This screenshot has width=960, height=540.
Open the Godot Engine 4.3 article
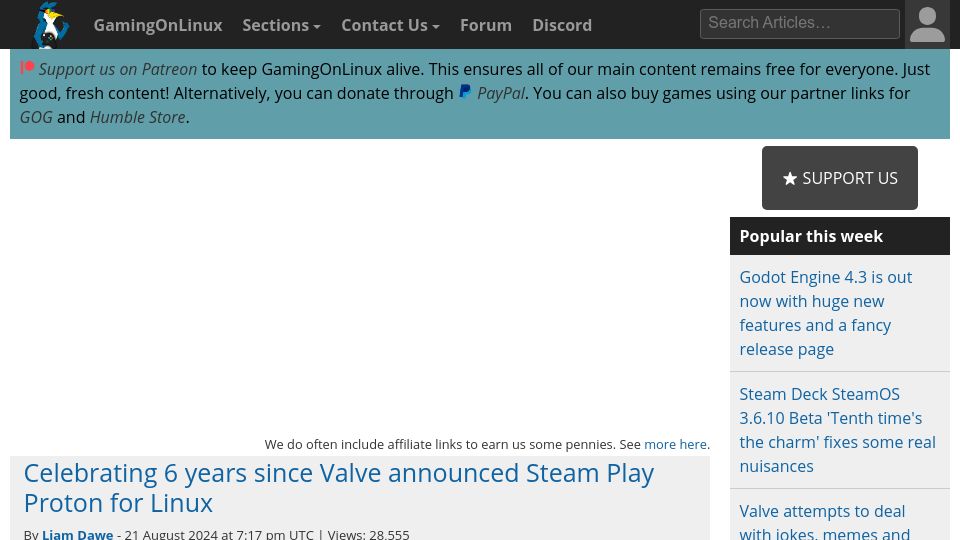(x=825, y=313)
